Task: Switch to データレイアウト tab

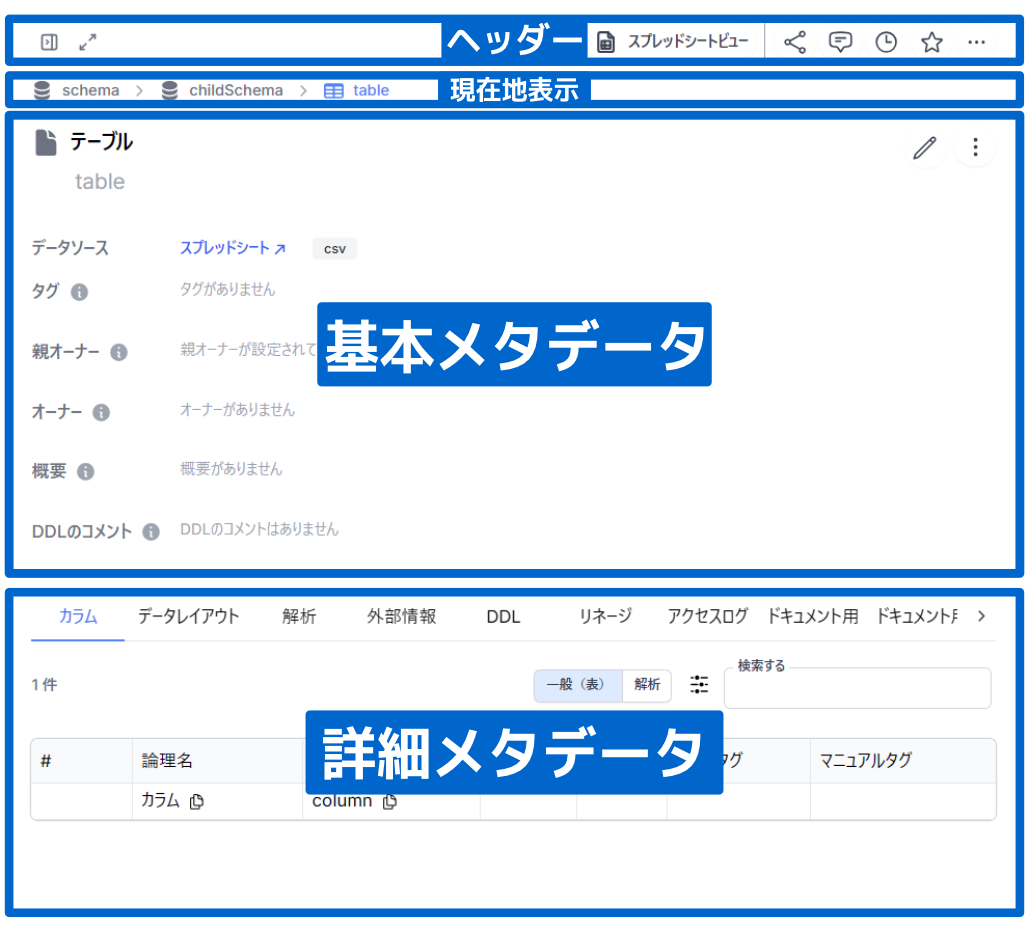Action: click(x=188, y=617)
